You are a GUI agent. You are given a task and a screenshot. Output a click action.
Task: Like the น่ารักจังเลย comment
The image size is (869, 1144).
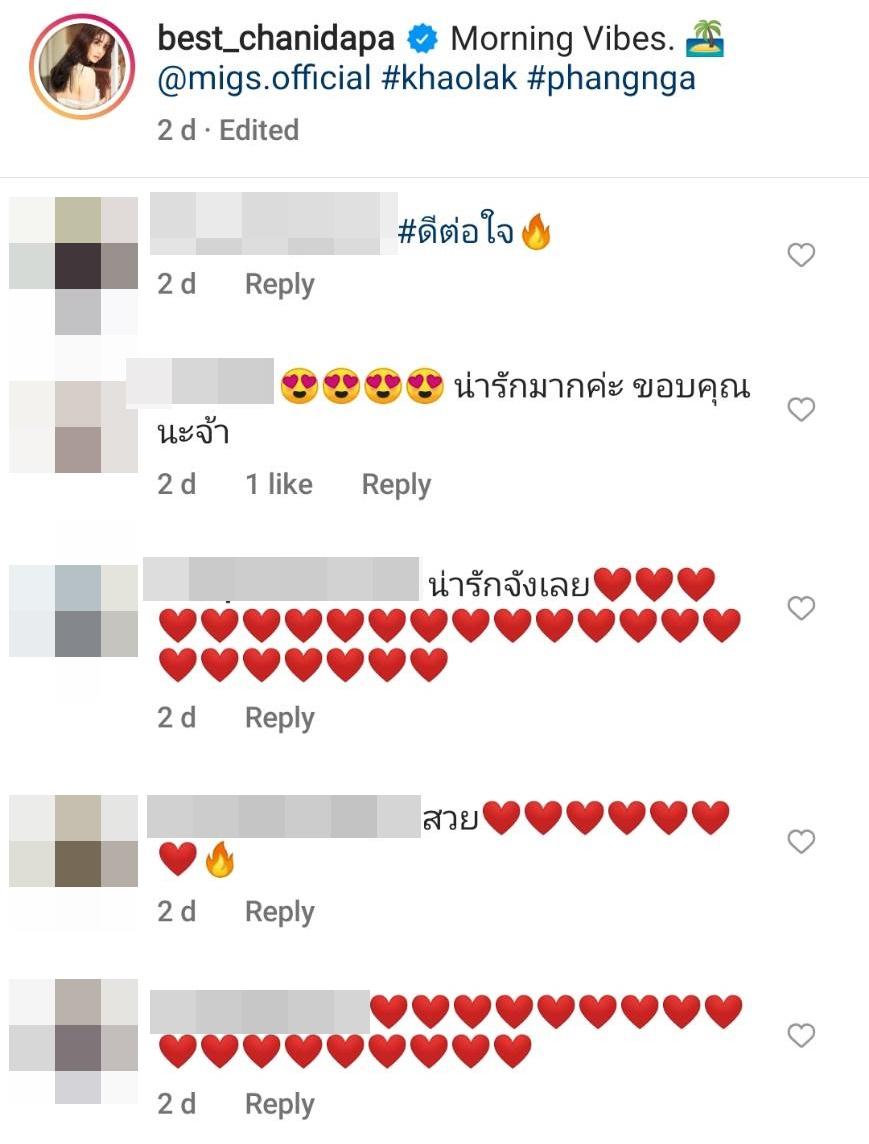click(801, 608)
